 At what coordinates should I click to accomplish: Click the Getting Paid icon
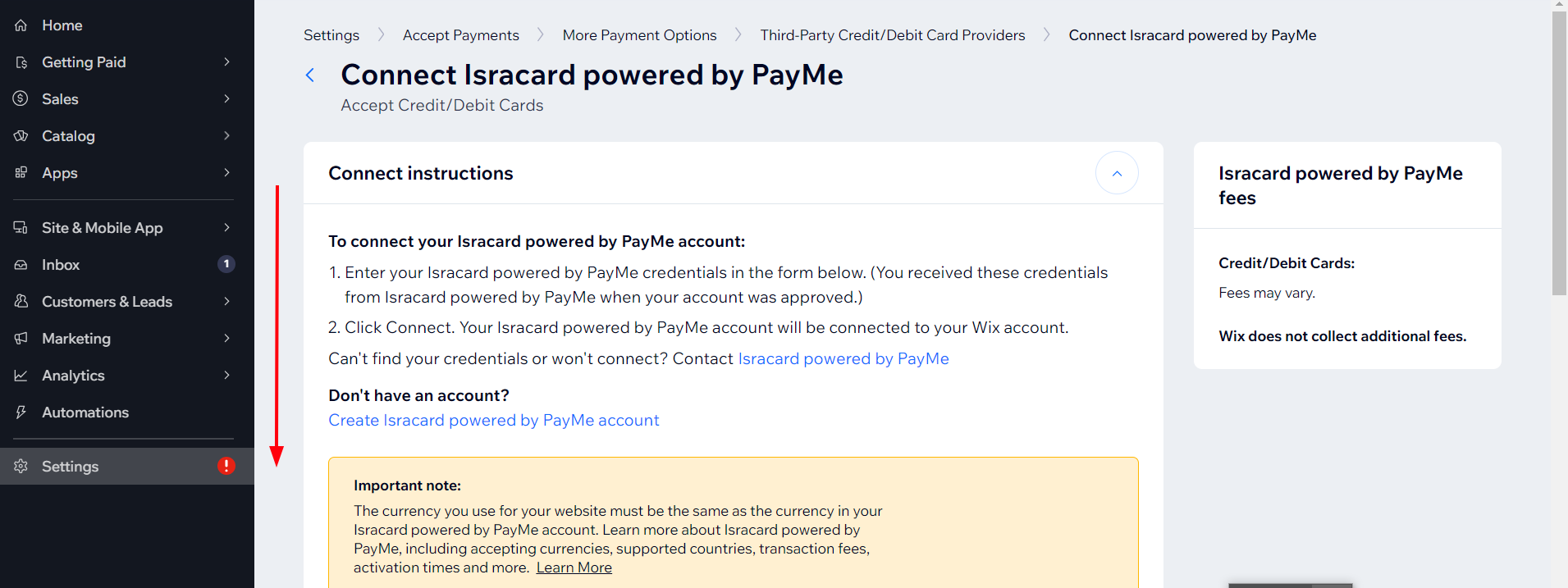21,62
